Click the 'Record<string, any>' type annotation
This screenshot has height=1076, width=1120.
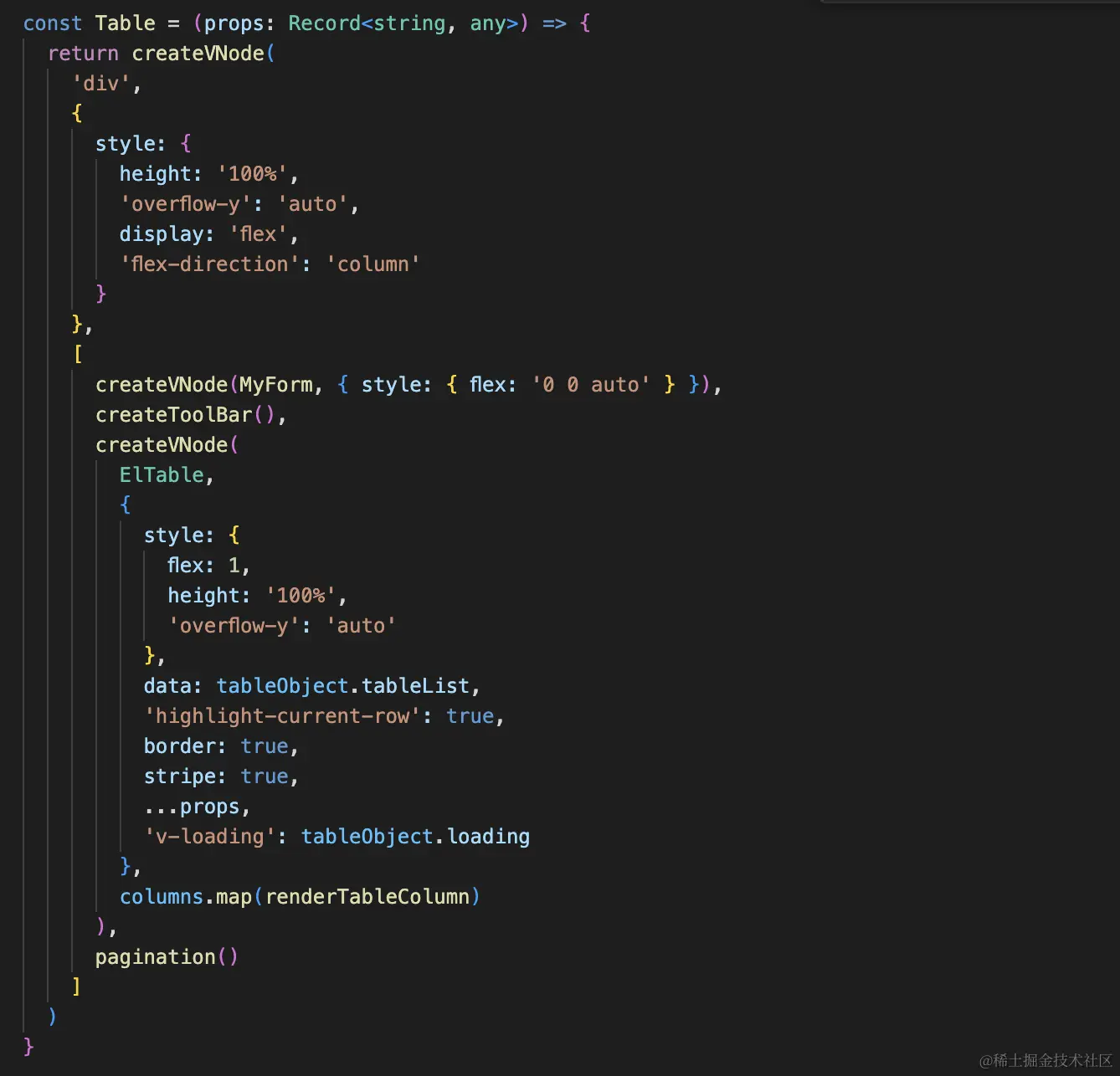pos(403,23)
